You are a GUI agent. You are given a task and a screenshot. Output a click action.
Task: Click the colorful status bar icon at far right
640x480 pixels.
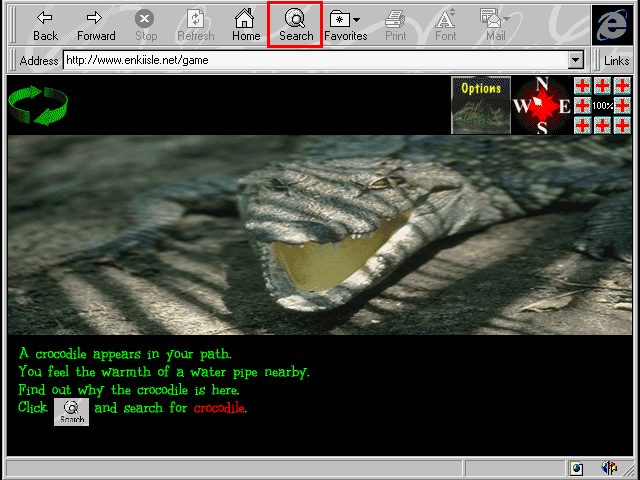coord(609,468)
